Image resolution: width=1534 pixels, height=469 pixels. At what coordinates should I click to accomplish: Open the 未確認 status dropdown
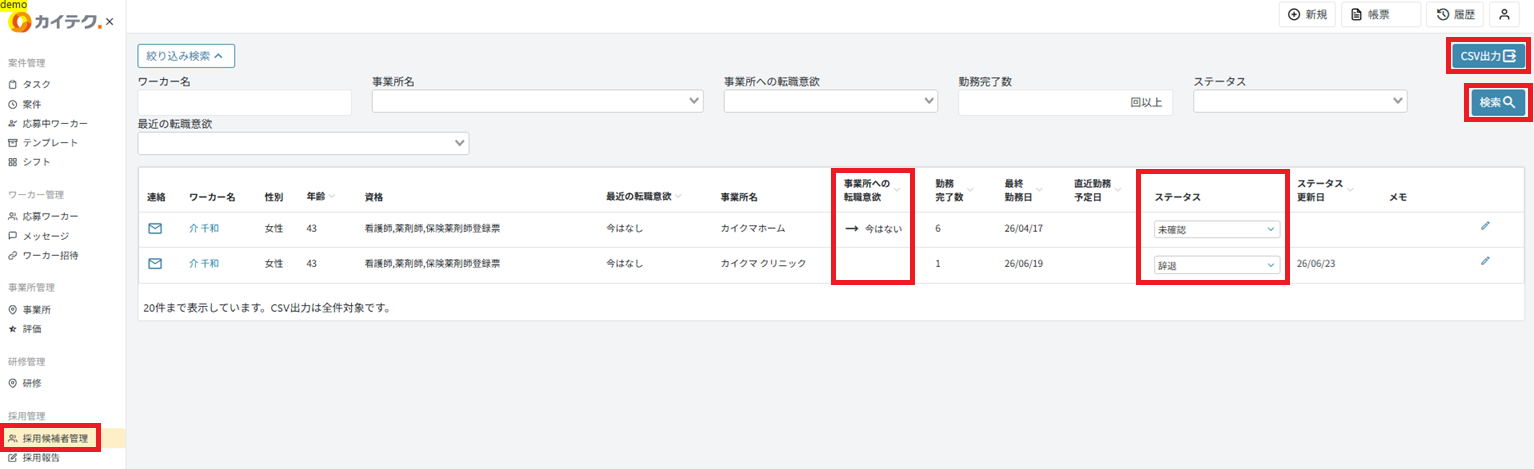[1216, 230]
